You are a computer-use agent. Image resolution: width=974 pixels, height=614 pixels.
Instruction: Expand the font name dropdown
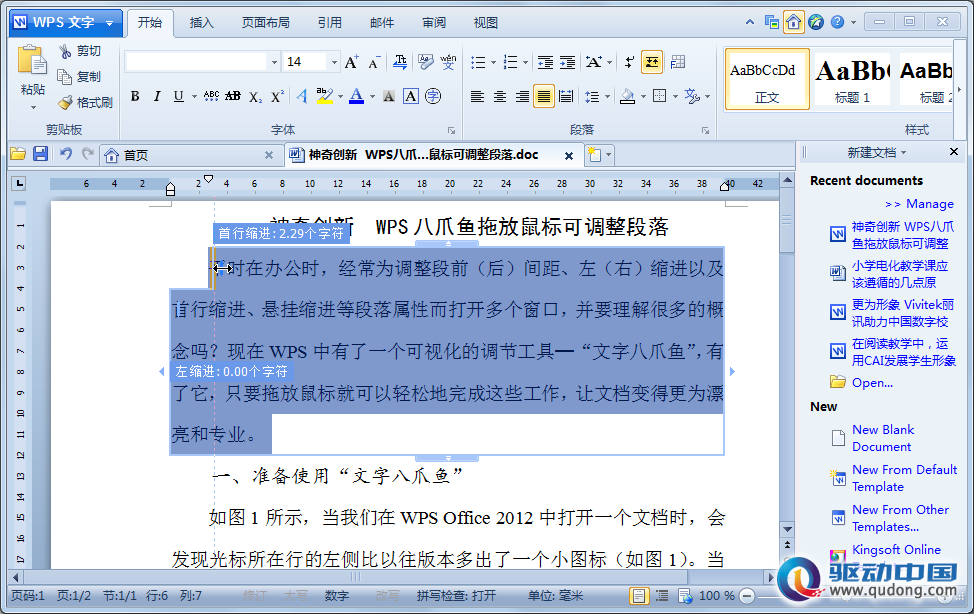(x=274, y=62)
